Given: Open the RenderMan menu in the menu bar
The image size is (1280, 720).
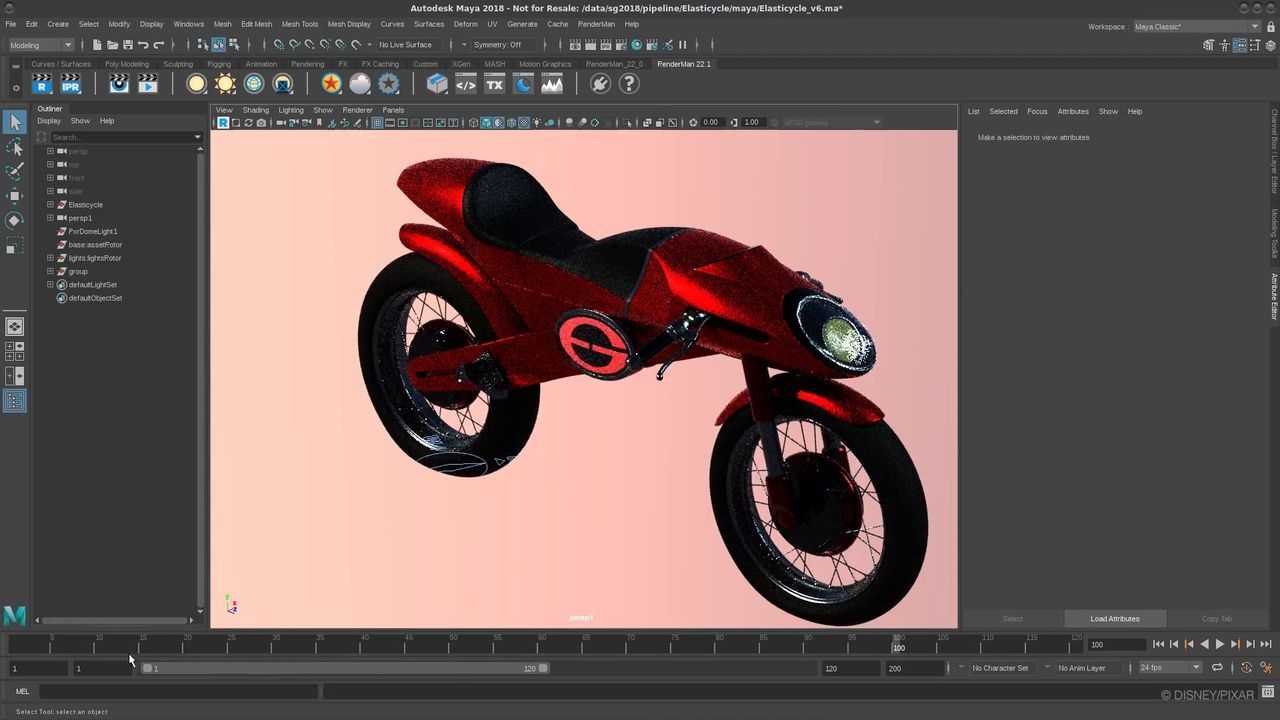Looking at the screenshot, I should (x=596, y=24).
